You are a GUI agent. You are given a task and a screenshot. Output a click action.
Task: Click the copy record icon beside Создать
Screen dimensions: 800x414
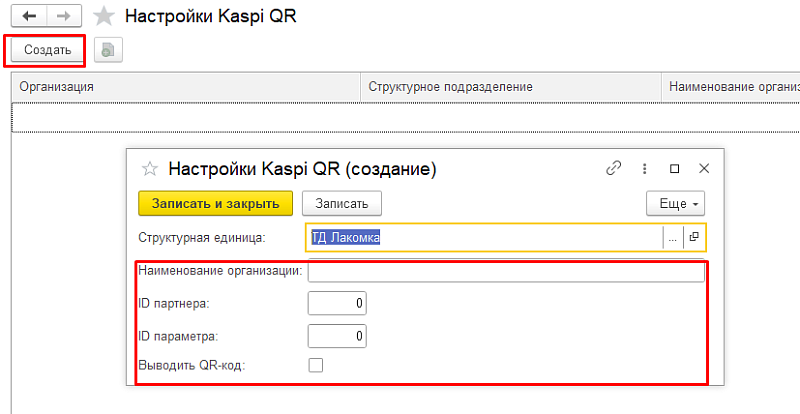pos(107,50)
